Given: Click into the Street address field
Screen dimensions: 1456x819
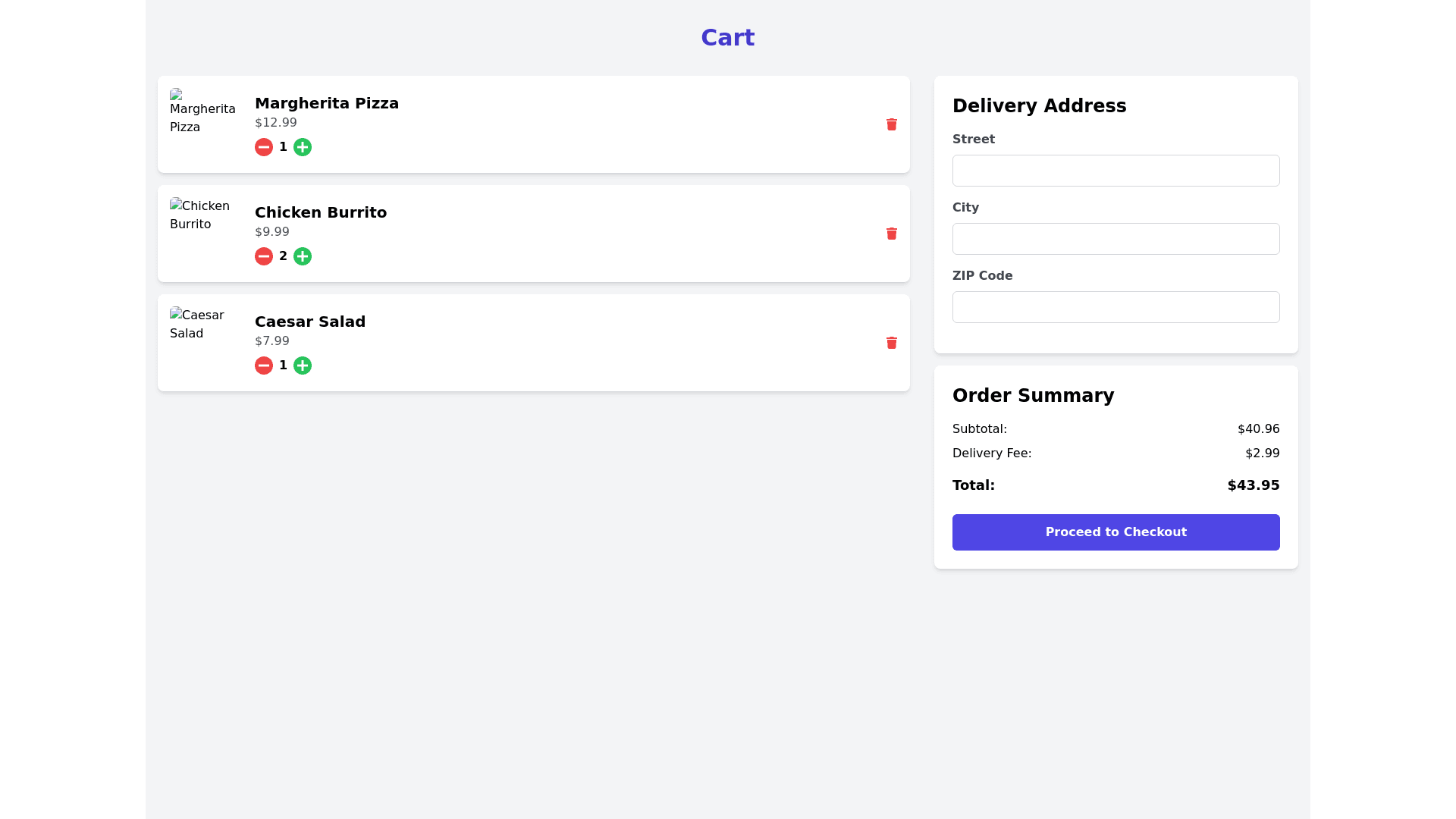Looking at the screenshot, I should click(x=1116, y=171).
